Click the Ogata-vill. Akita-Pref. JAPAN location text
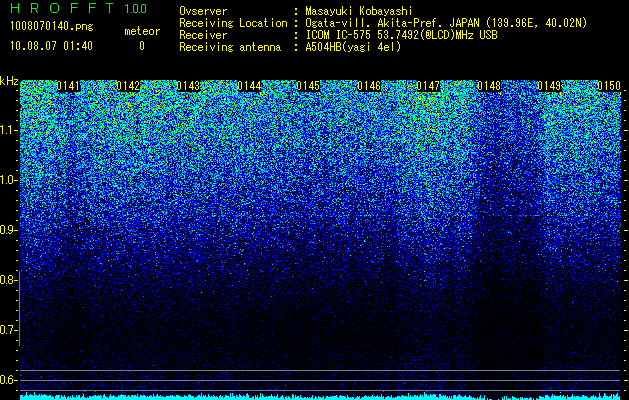This screenshot has width=629, height=400. pos(446,23)
